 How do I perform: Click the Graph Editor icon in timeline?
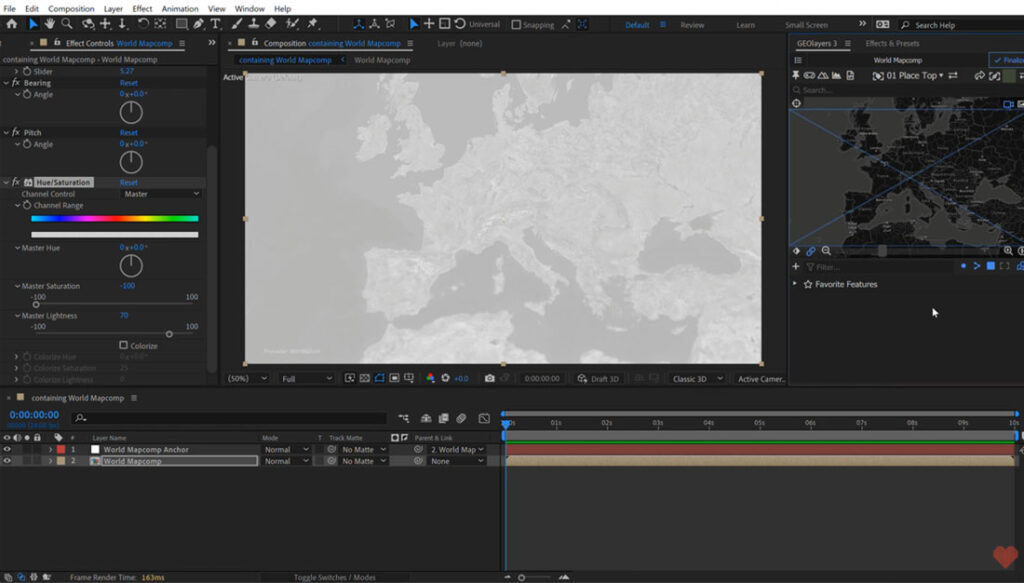(484, 418)
